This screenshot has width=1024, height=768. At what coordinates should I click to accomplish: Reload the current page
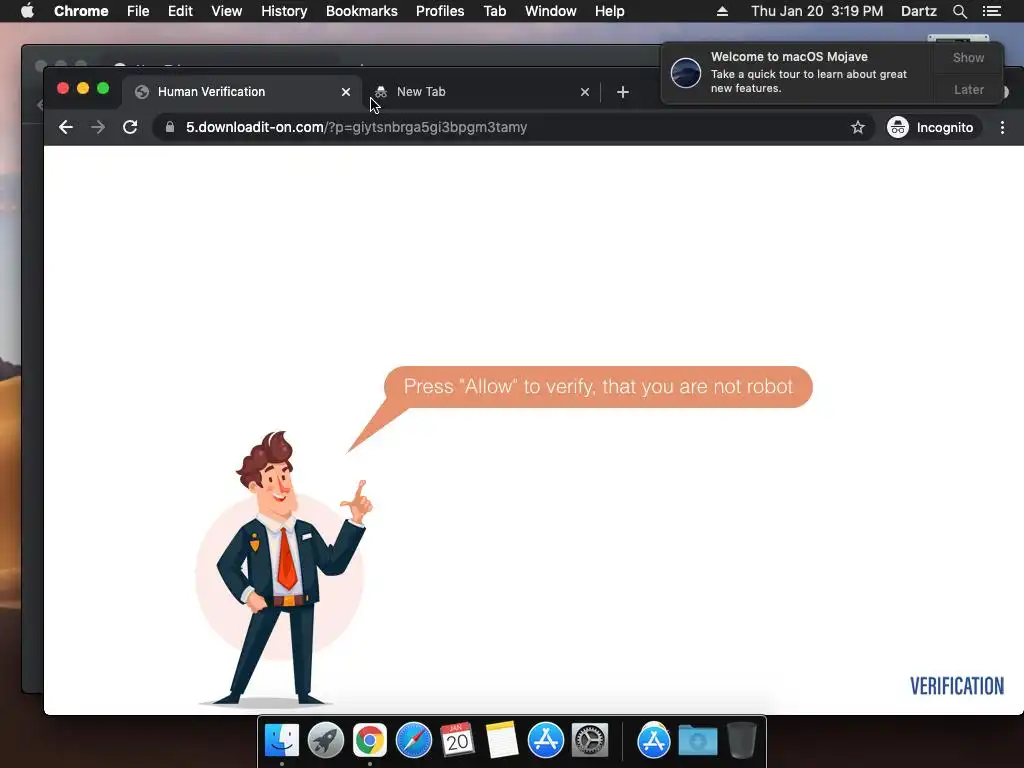(130, 127)
